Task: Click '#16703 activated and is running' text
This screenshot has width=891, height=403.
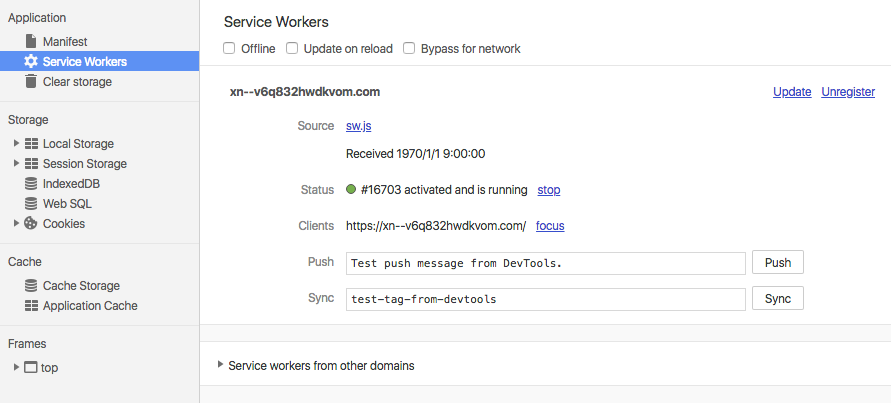Action: 444,190
